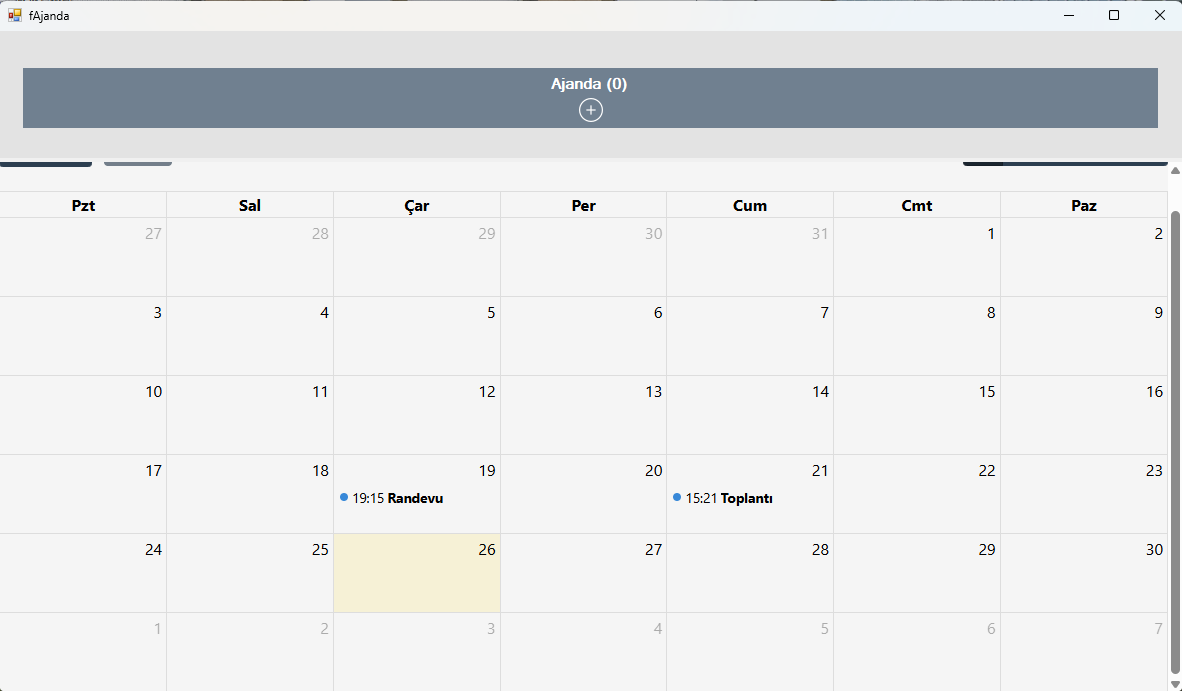
Task: Click the Paz column header
Action: [x=1083, y=205]
